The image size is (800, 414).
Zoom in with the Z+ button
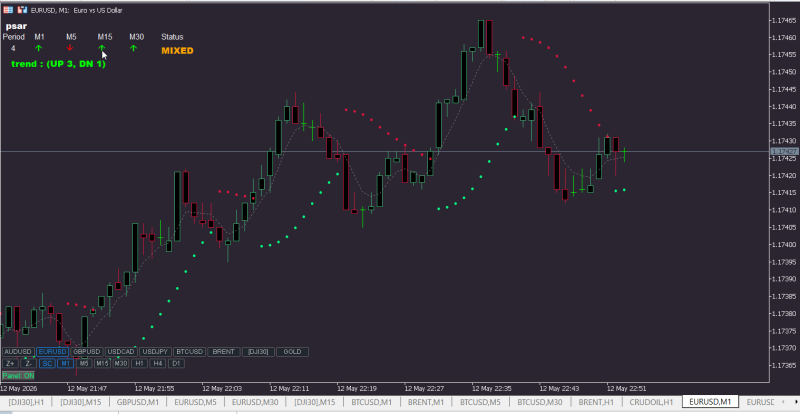coord(10,363)
